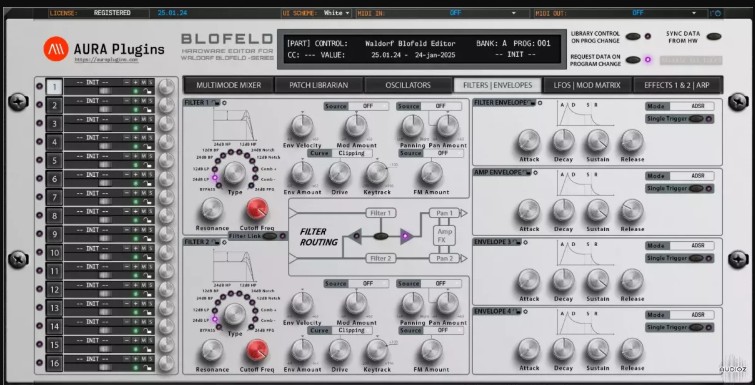Click the LCD display showing BANK: A PROG: 001

(x=421, y=49)
